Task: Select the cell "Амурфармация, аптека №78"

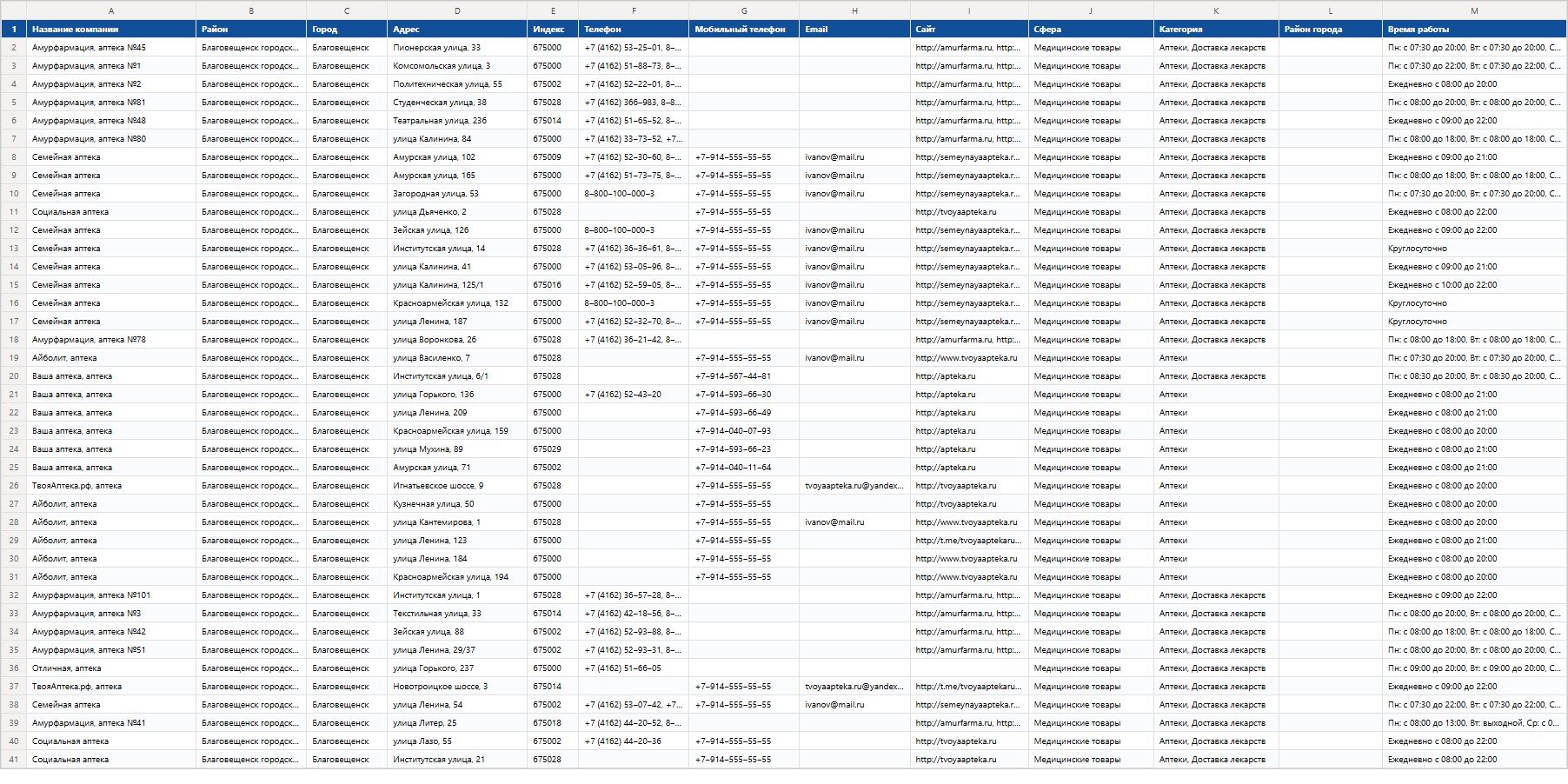Action: tap(111, 340)
